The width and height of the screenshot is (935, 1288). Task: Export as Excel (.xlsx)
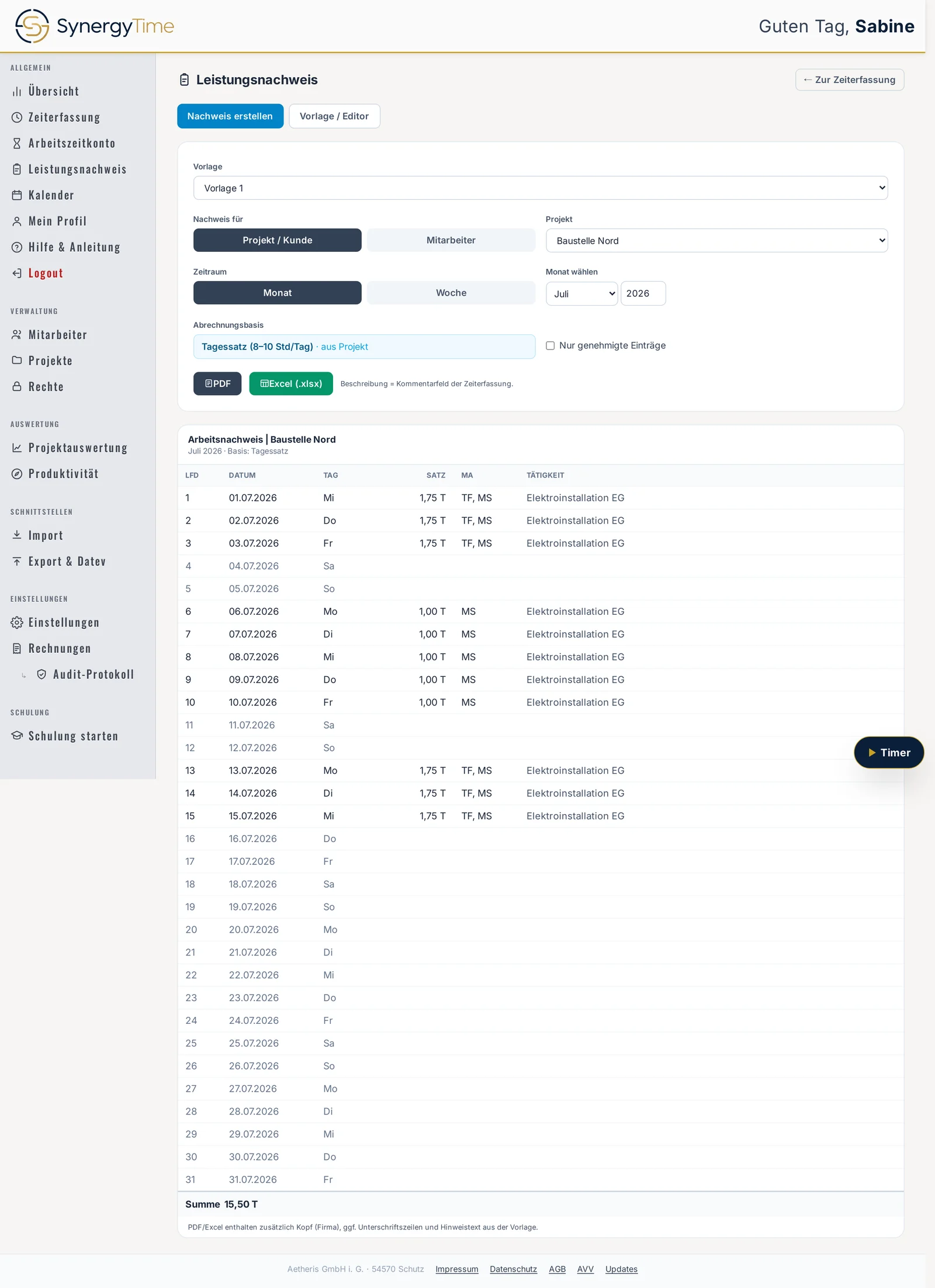[x=291, y=384]
